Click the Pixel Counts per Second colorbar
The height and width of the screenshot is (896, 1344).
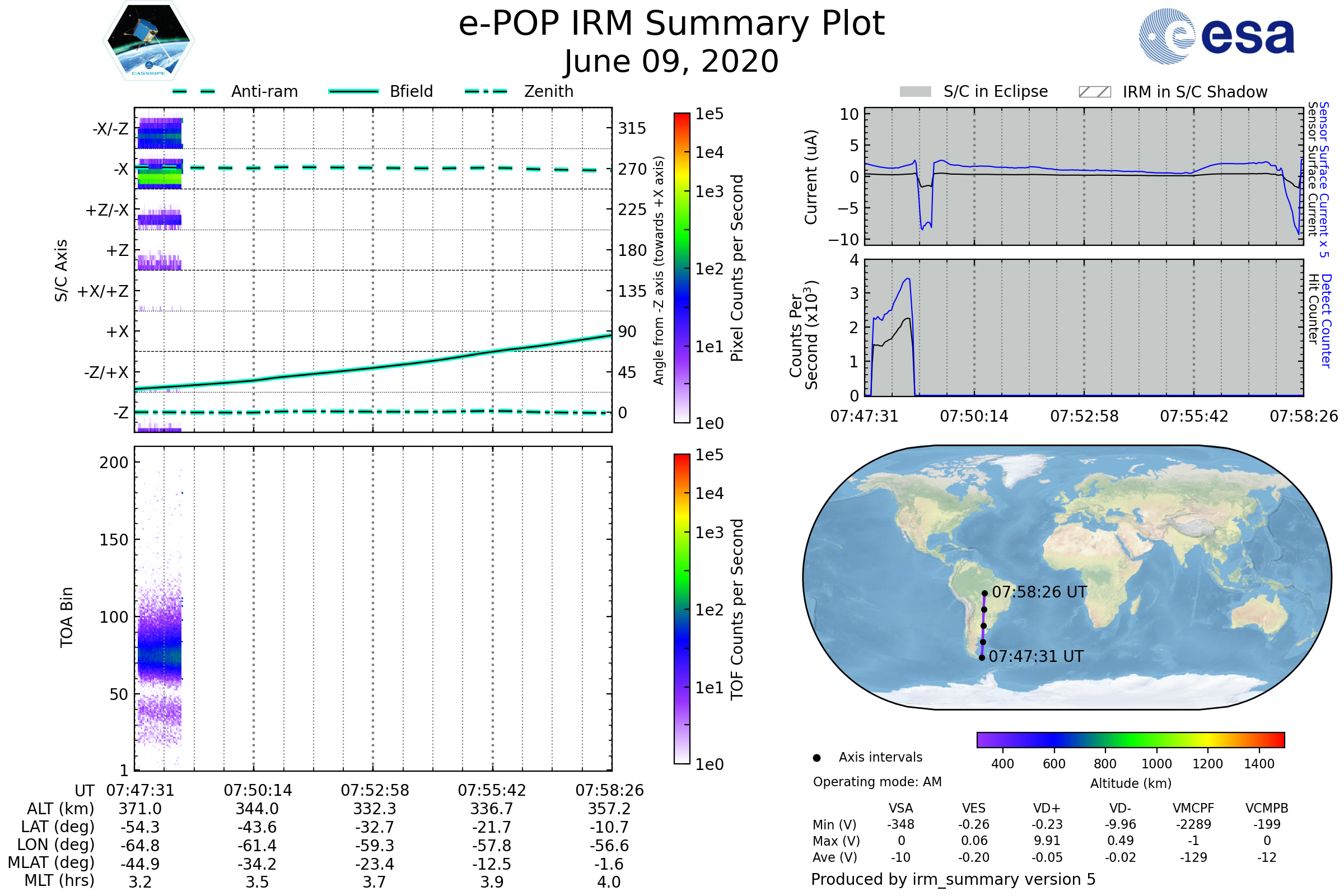coord(682,268)
